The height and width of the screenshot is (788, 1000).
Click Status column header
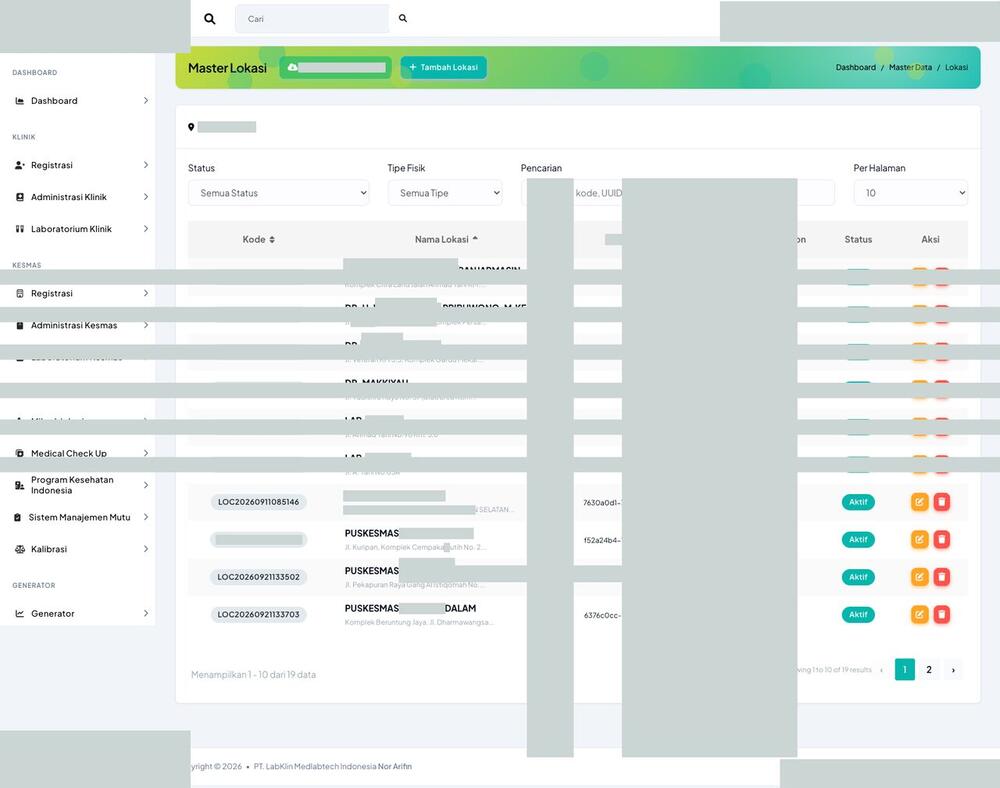(x=858, y=239)
